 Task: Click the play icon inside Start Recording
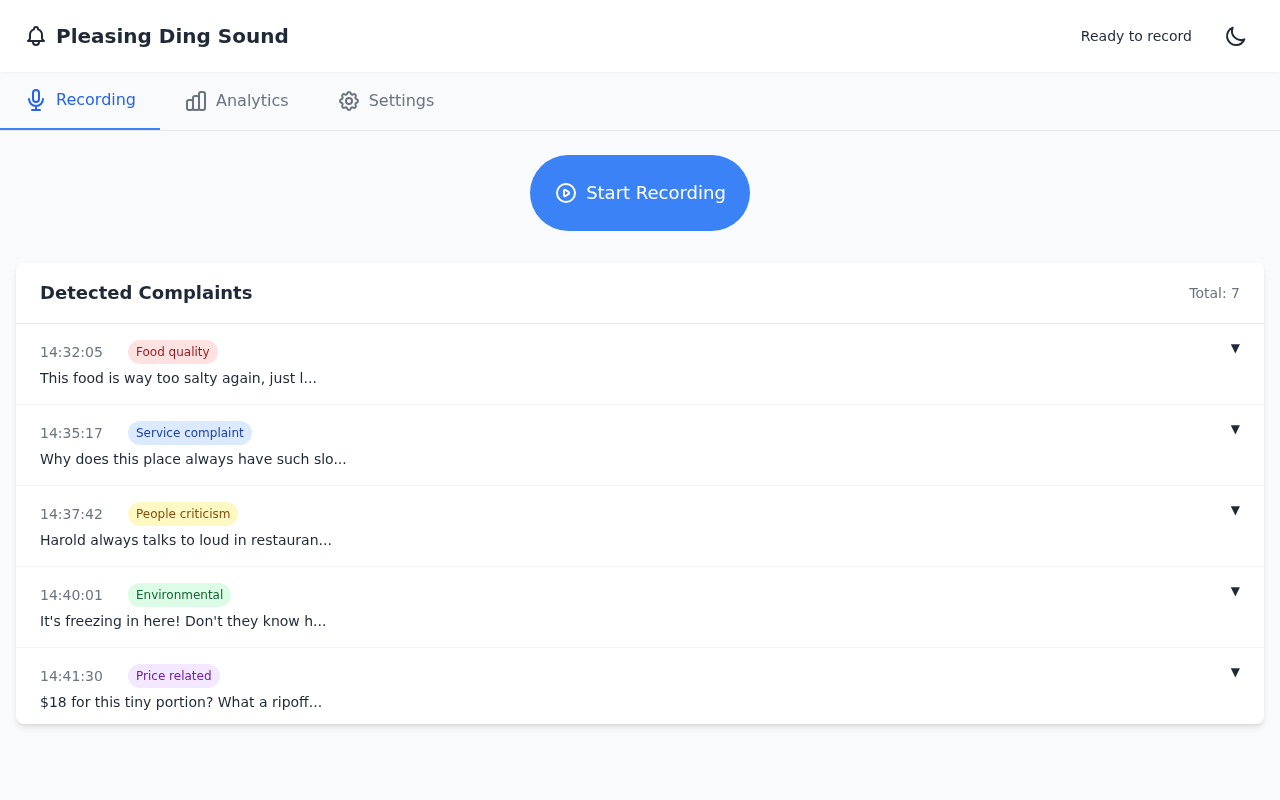pyautogui.click(x=566, y=192)
